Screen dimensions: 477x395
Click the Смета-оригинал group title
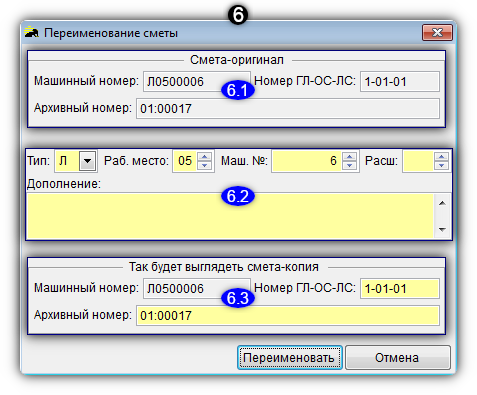pyautogui.click(x=237, y=60)
